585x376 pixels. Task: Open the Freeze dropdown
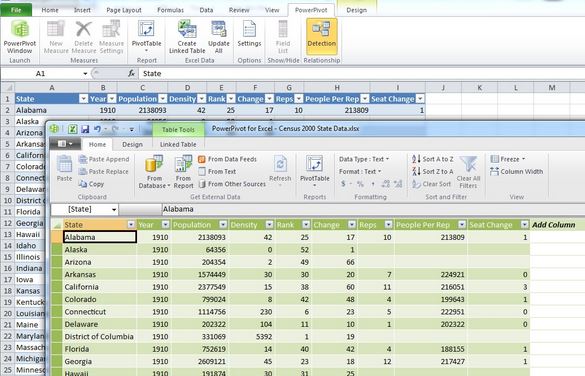508,159
